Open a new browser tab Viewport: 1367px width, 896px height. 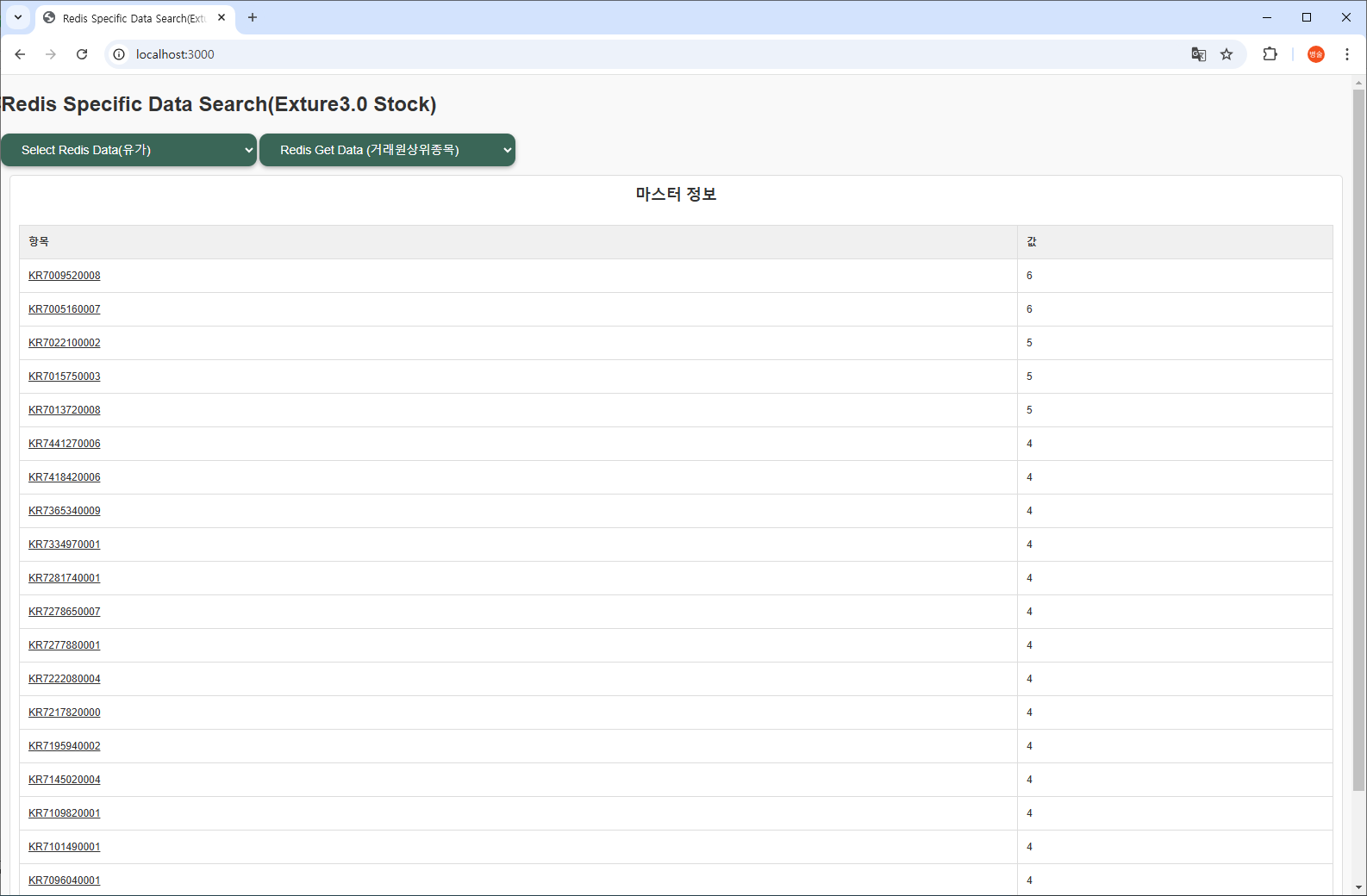tap(253, 17)
